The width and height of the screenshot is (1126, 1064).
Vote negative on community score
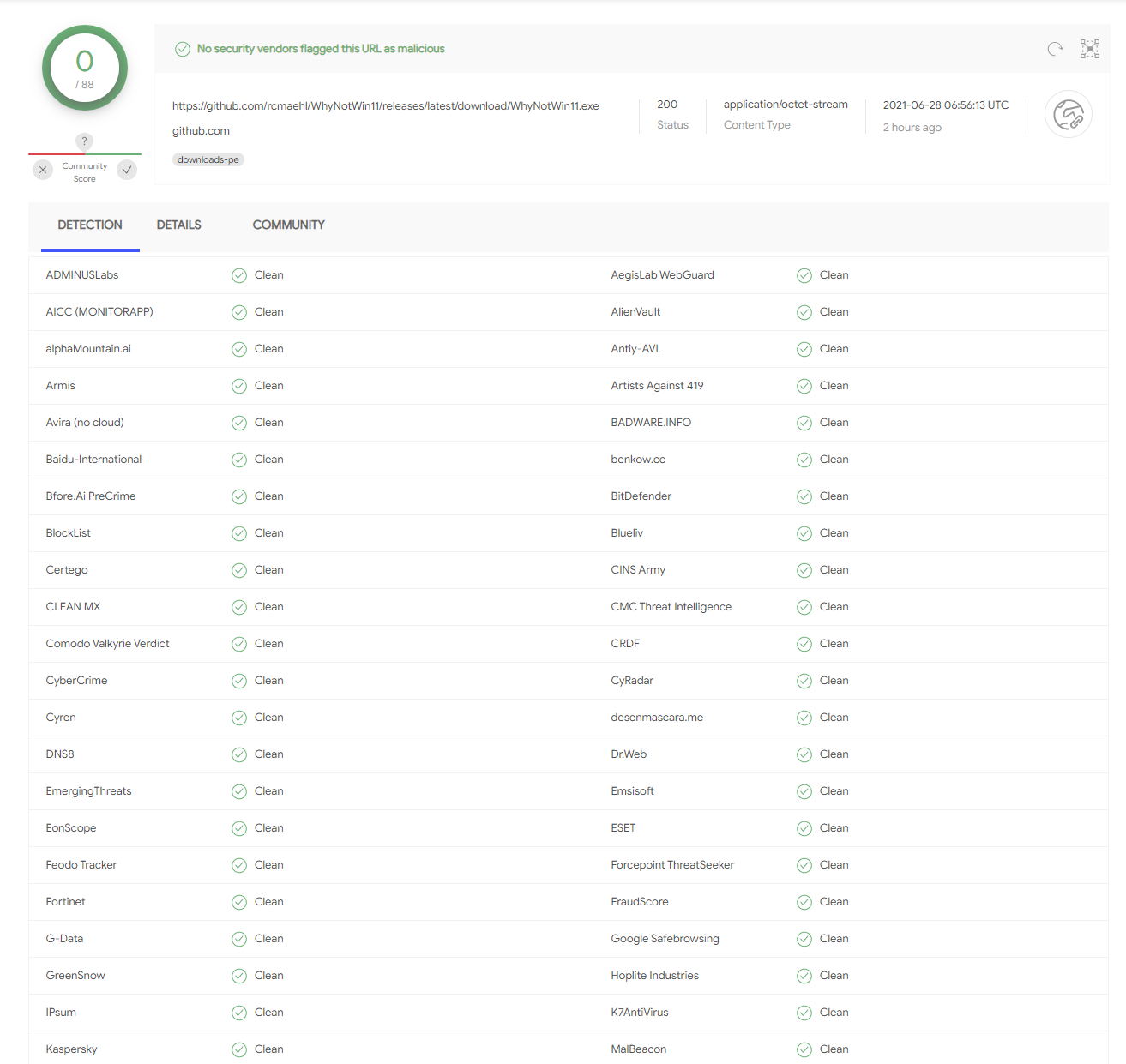pos(43,170)
